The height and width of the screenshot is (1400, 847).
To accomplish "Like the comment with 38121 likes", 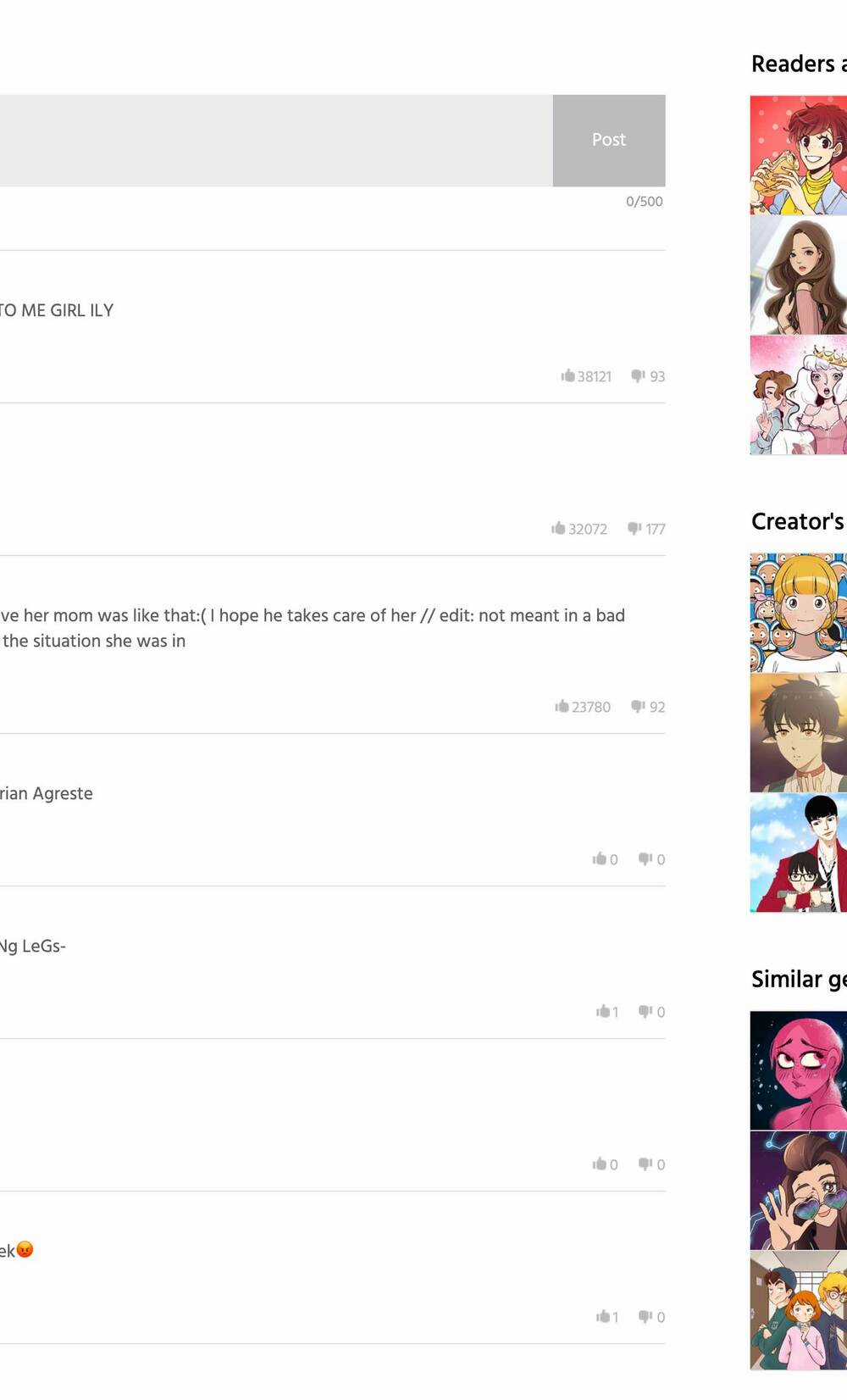I will click(586, 376).
